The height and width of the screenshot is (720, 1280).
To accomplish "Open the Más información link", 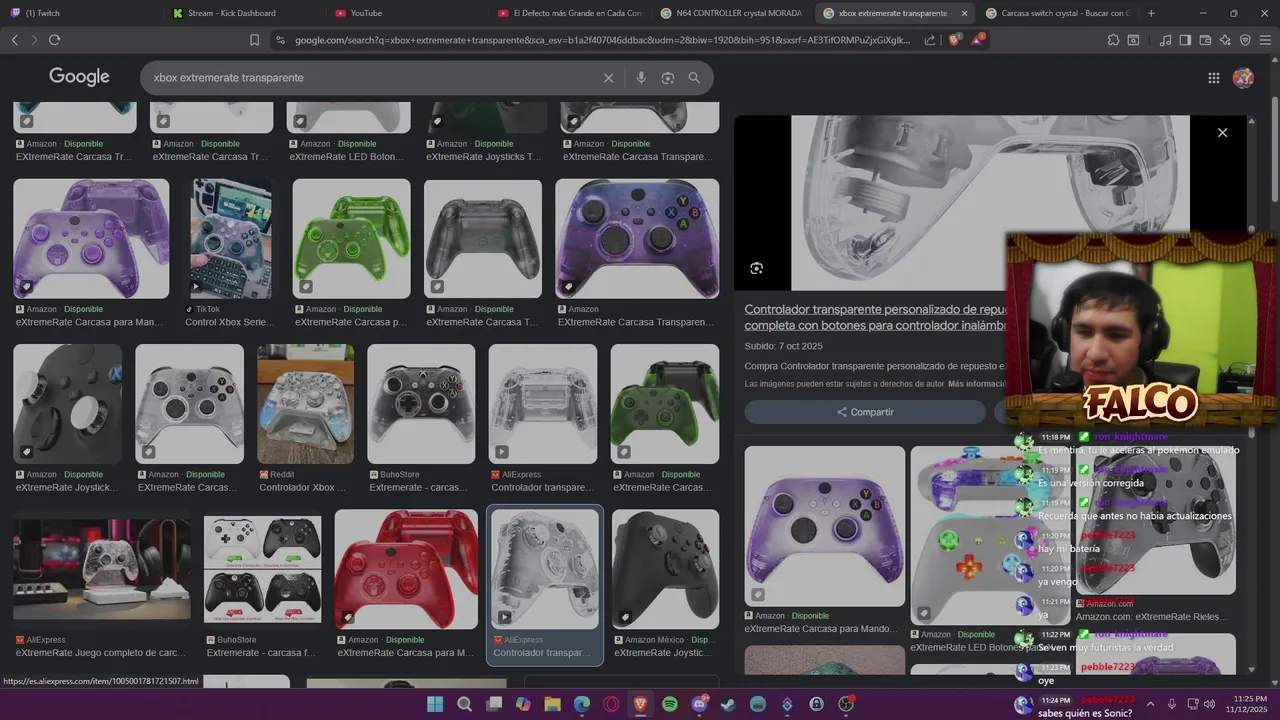I will pos(977,384).
